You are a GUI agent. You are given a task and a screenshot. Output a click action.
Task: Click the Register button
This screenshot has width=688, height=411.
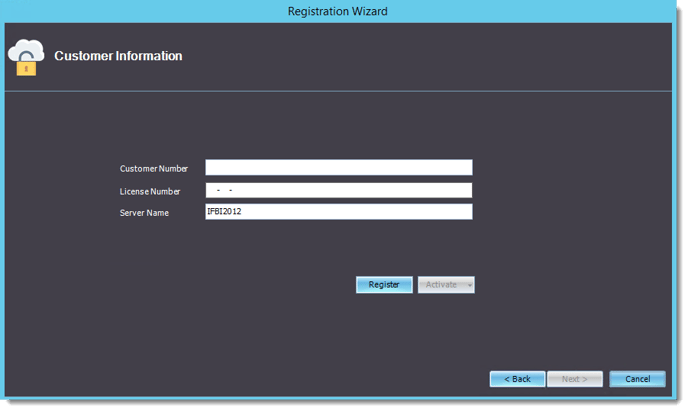click(x=384, y=285)
